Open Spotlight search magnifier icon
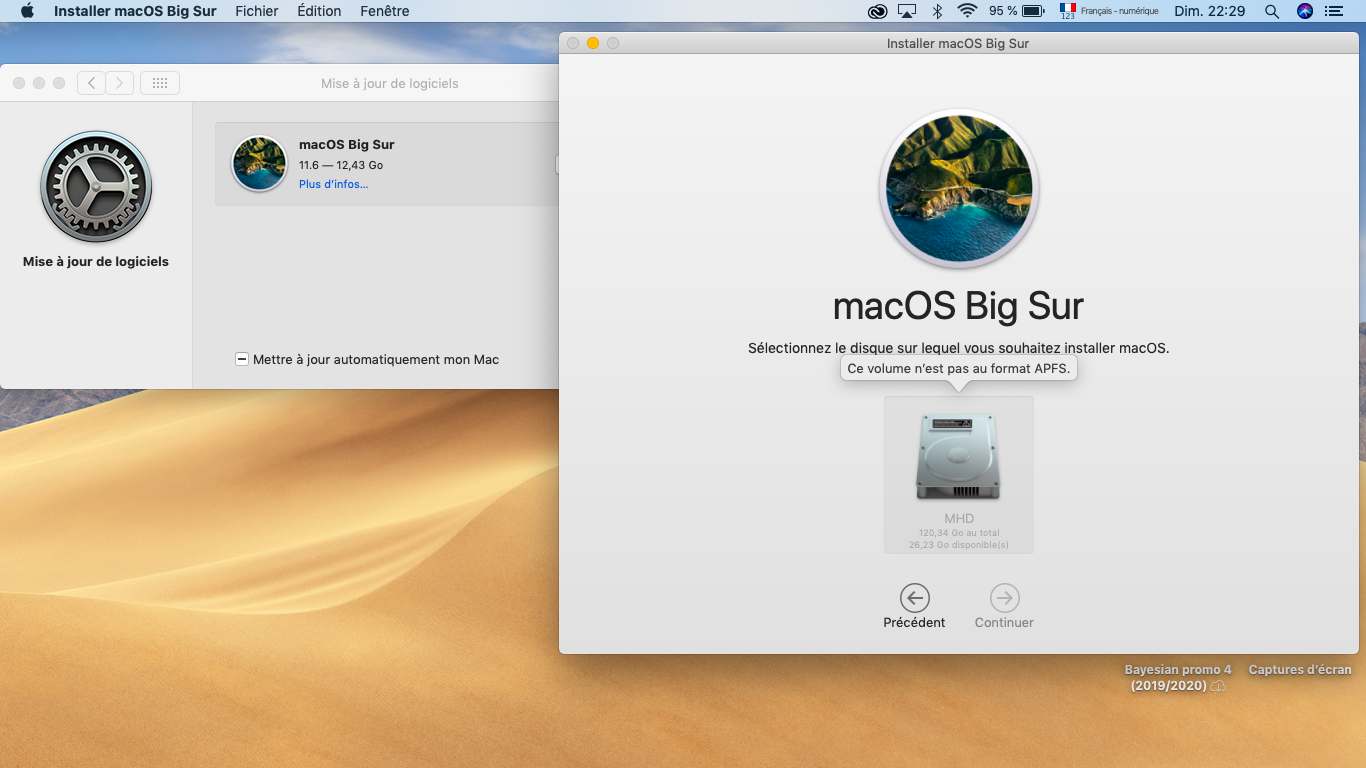This screenshot has height=768, width=1366. [1272, 11]
